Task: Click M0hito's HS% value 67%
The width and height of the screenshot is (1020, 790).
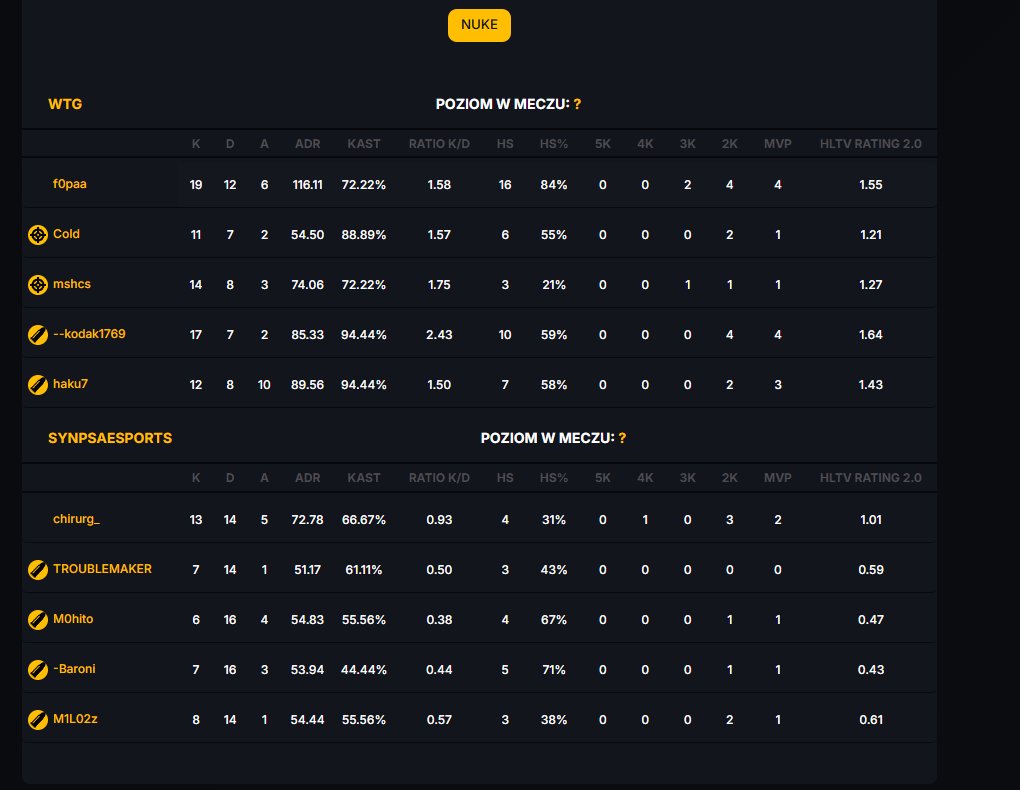Action: tap(554, 620)
